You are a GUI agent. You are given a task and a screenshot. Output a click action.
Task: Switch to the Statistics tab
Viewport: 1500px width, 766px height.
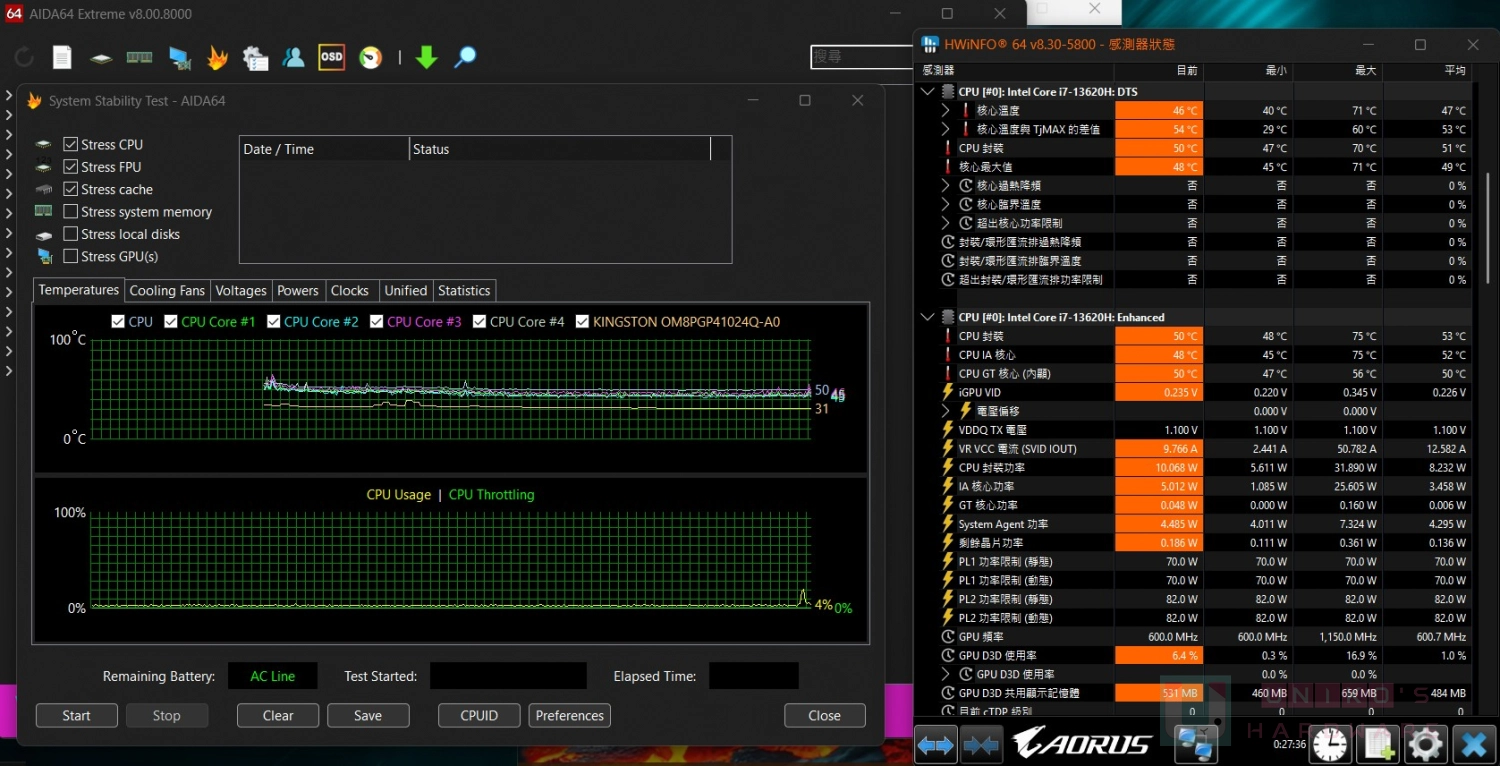coord(464,290)
